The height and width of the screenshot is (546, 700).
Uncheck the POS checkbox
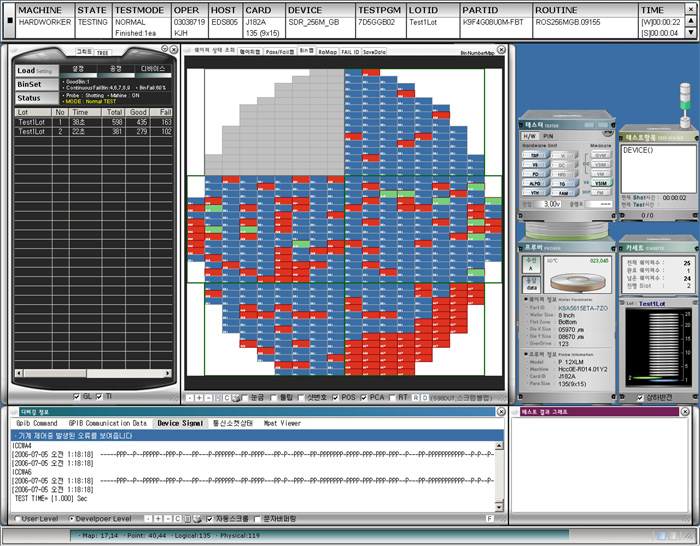pos(335,397)
